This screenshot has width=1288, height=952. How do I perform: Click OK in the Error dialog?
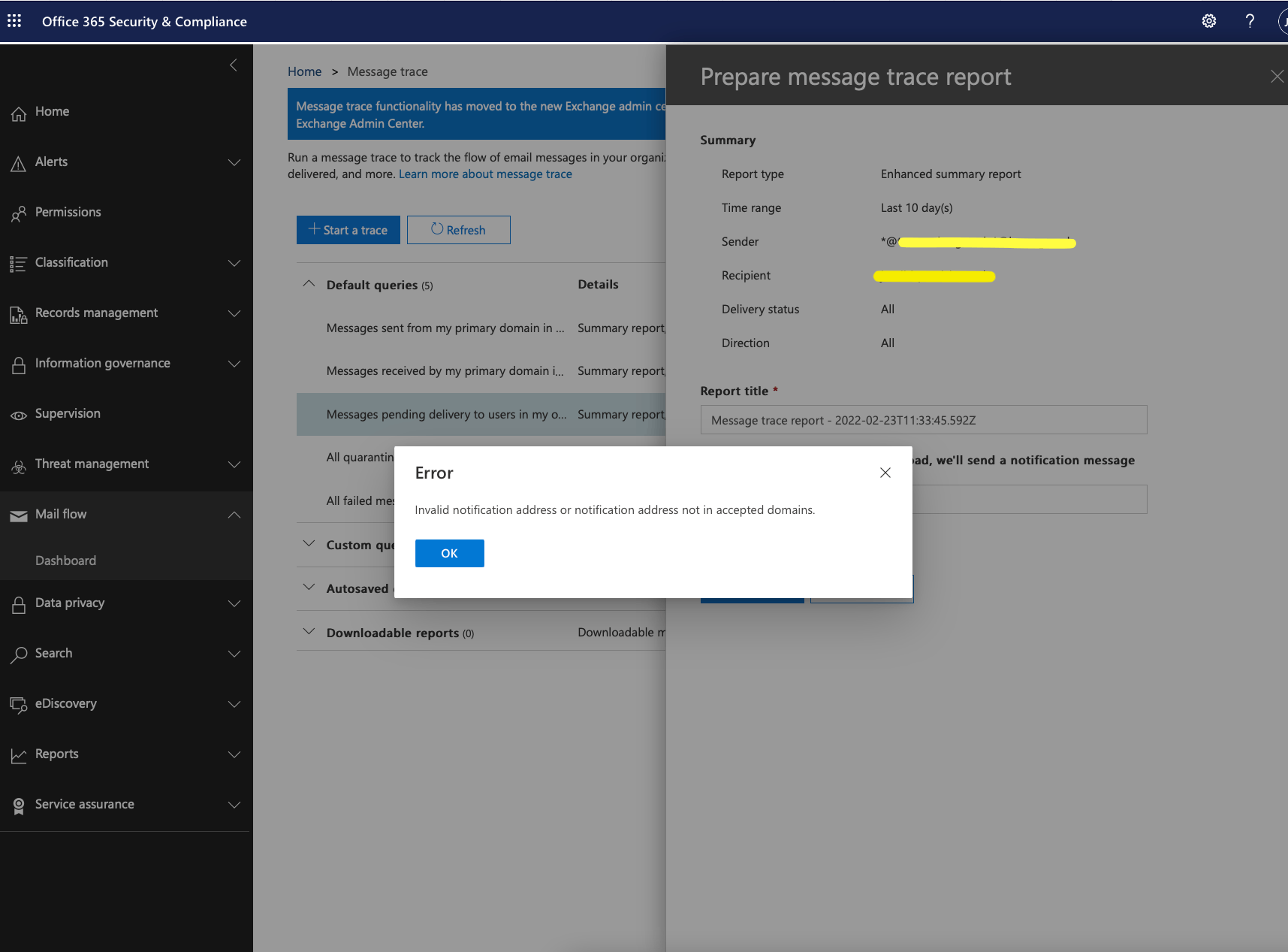point(449,553)
